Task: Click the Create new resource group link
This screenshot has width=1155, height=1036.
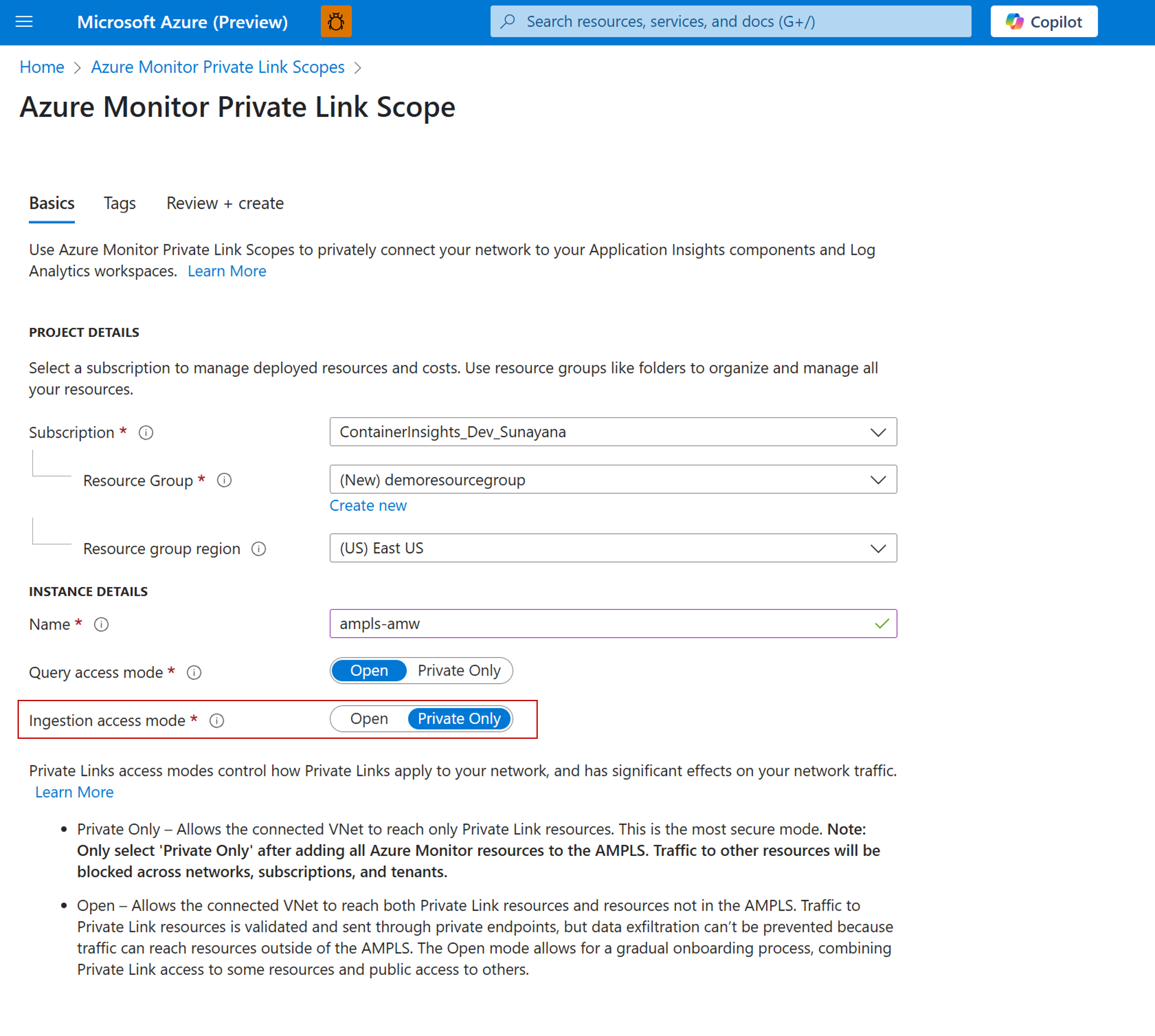Action: click(368, 506)
